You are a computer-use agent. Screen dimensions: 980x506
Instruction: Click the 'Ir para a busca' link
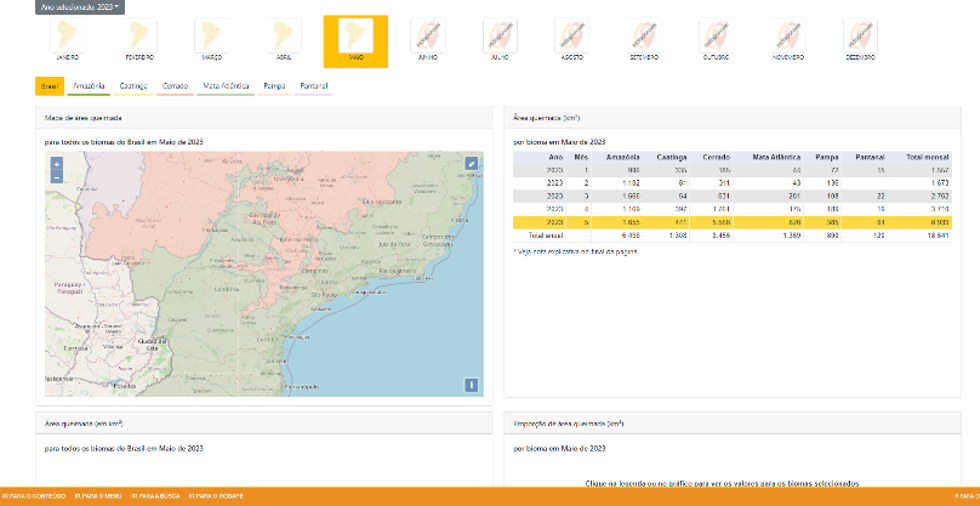pos(155,496)
